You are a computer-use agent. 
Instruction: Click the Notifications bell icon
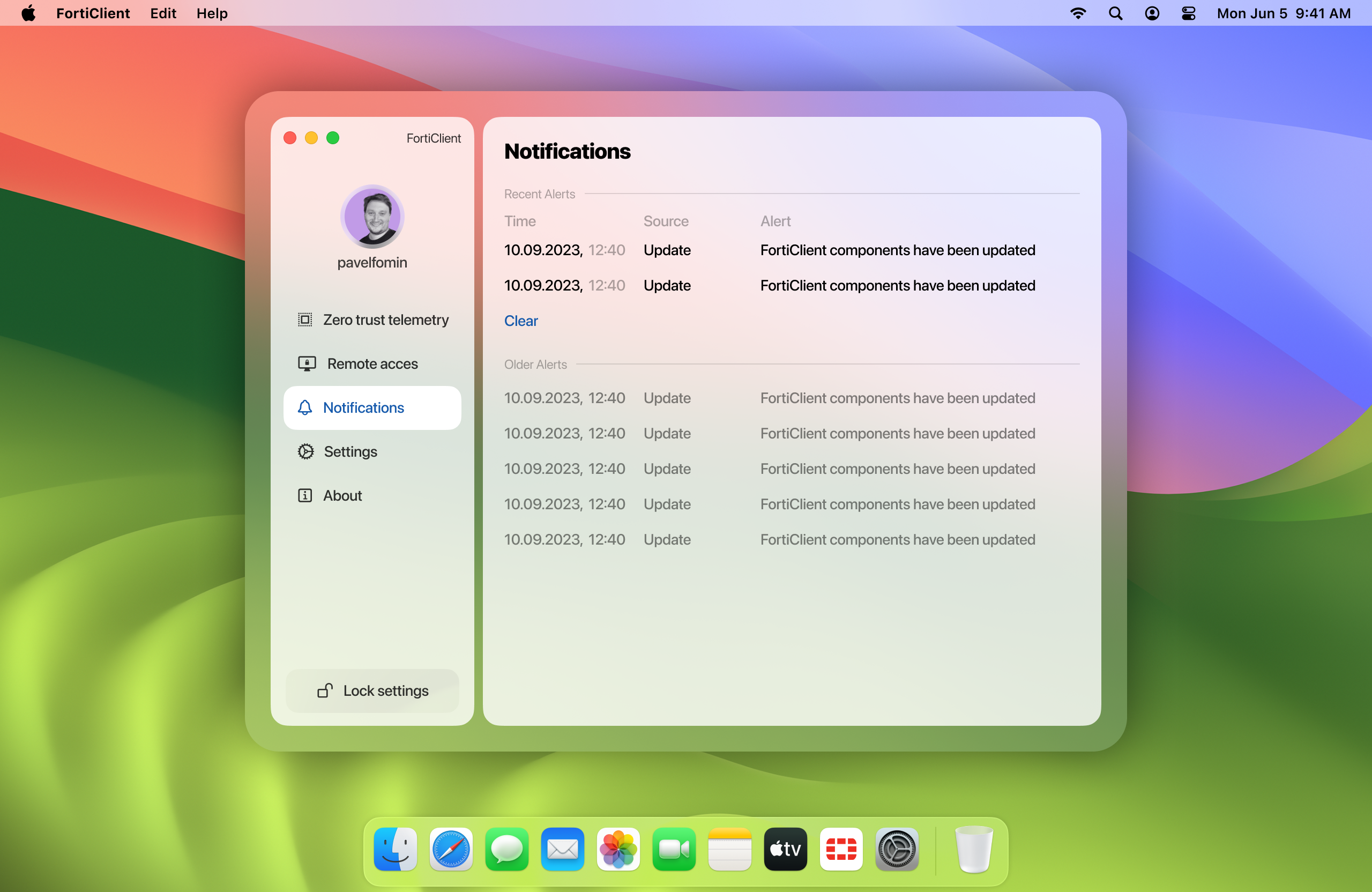(305, 407)
